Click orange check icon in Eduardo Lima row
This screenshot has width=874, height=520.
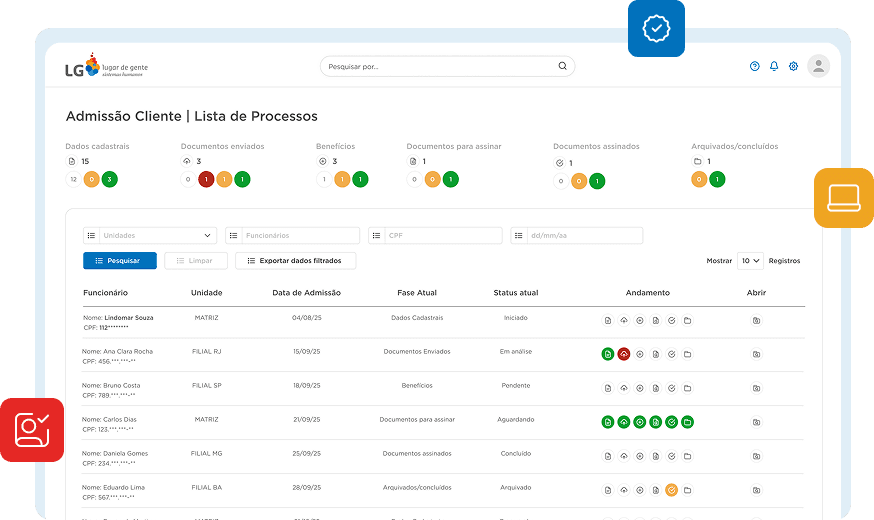tap(671, 490)
